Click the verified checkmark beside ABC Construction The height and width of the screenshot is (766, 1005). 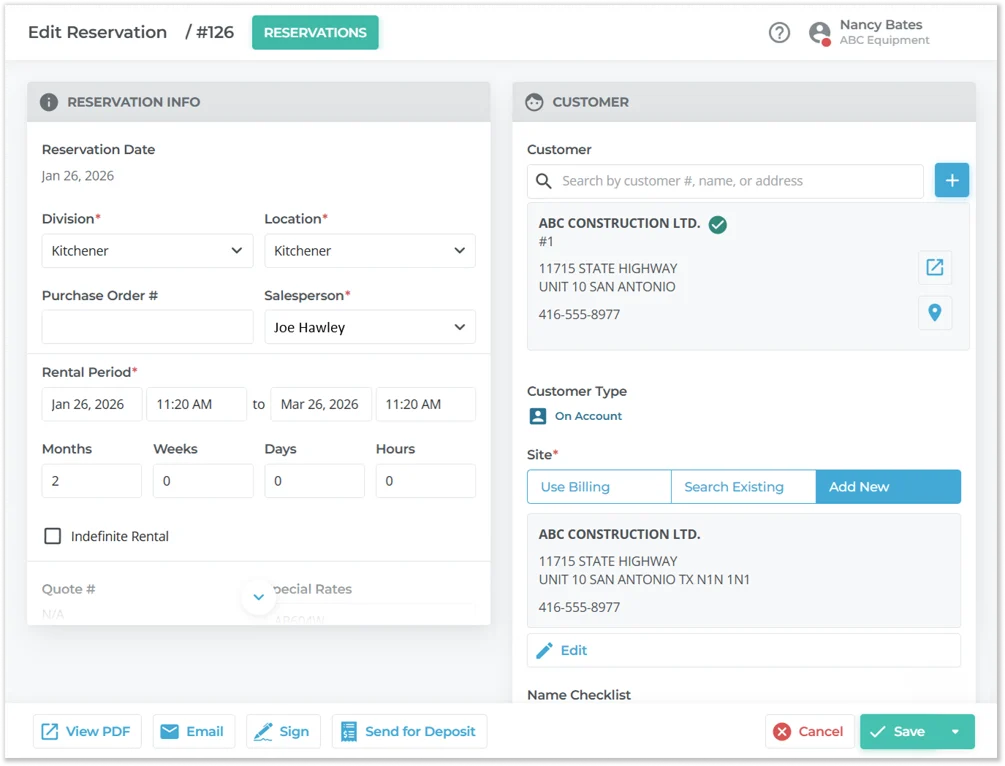point(717,225)
